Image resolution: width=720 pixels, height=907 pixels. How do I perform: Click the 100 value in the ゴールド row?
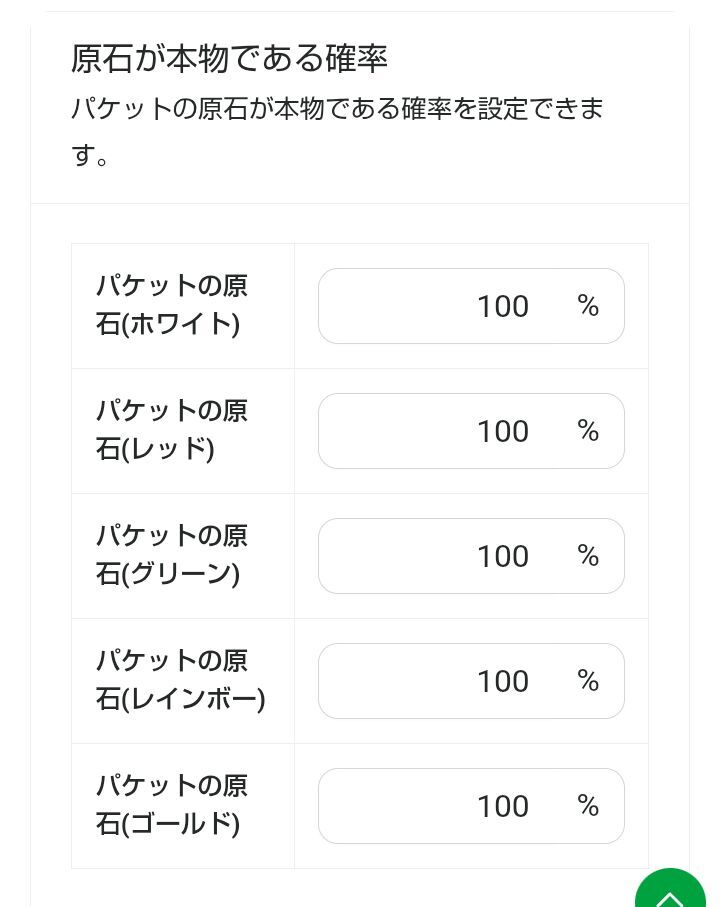[x=502, y=806]
